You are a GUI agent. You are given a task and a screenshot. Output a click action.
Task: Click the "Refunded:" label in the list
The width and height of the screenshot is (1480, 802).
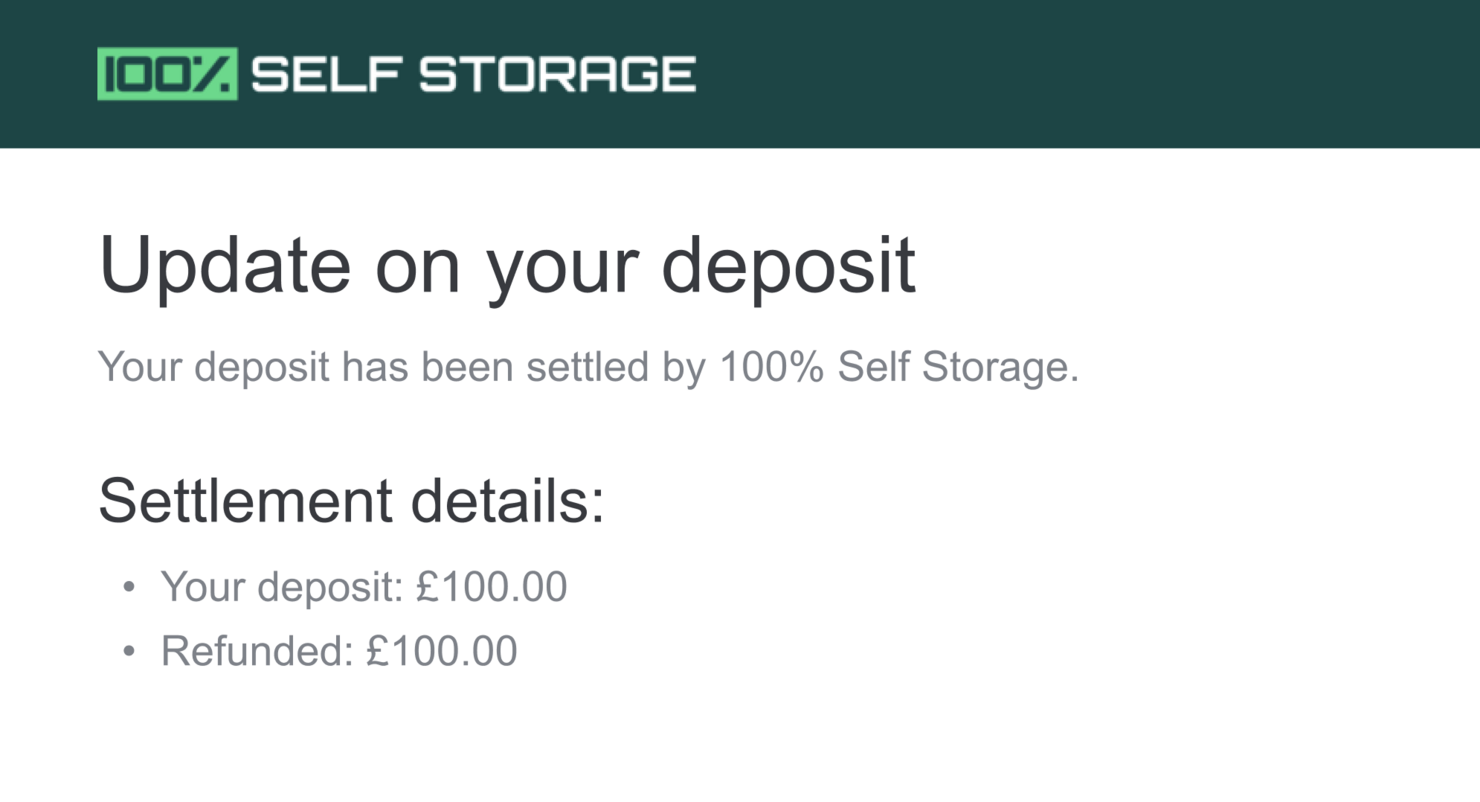(257, 651)
